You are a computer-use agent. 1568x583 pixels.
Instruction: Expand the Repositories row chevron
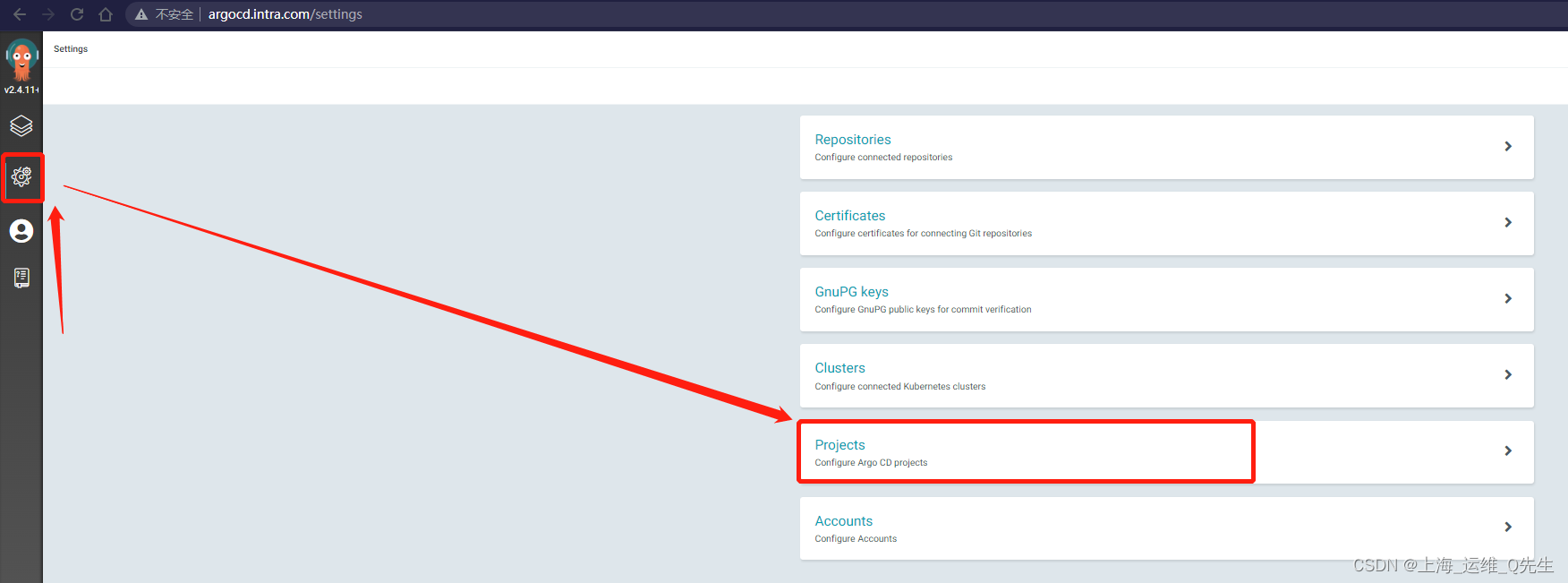(1508, 146)
